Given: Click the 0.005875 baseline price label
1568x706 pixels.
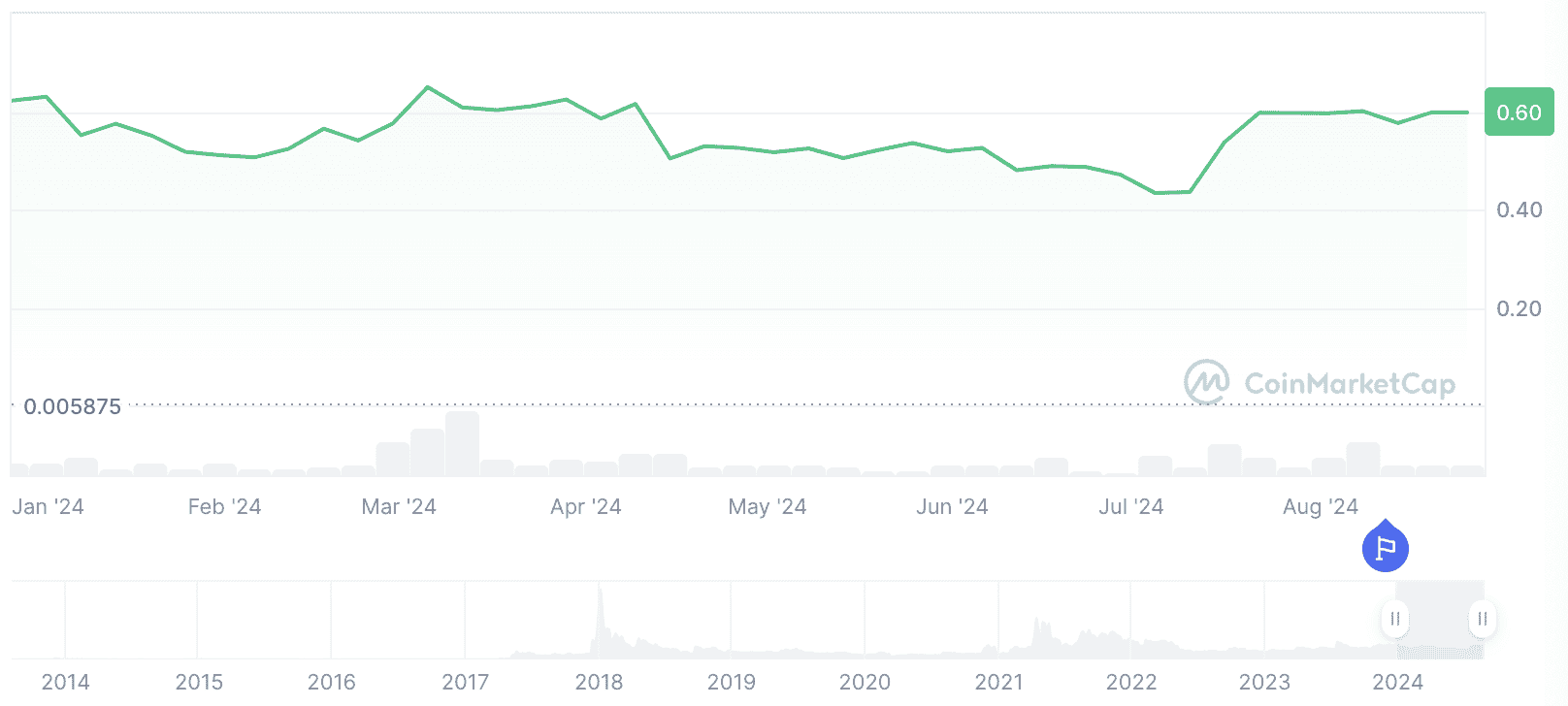Looking at the screenshot, I should coord(72,406).
